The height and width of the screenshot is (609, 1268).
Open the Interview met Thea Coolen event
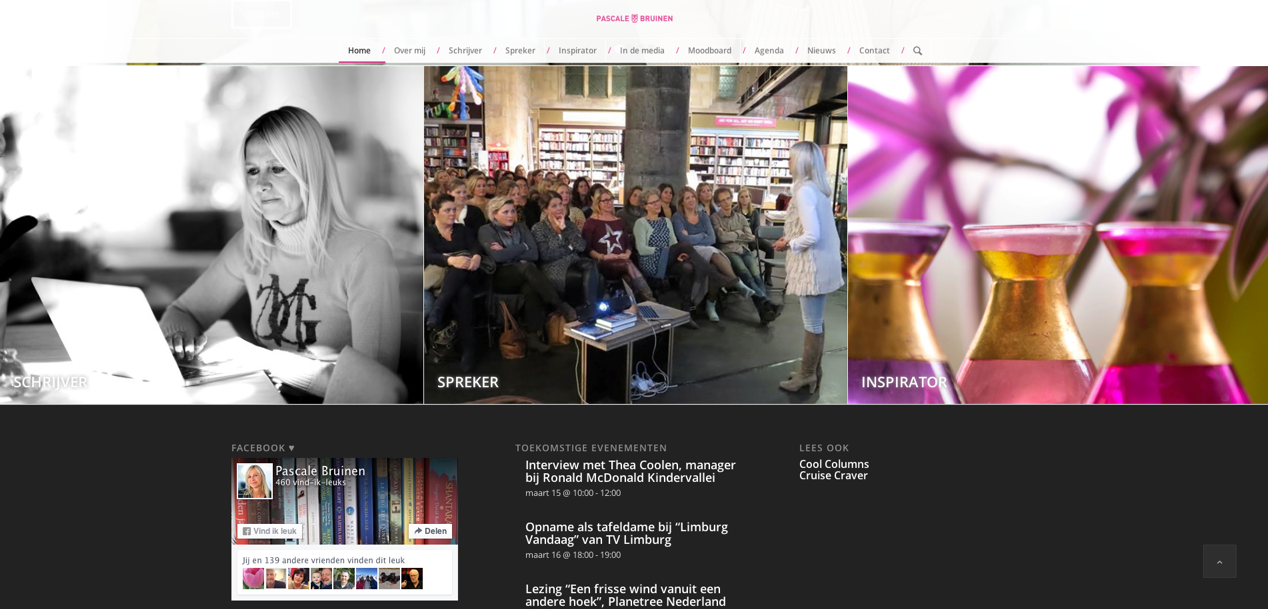pos(630,471)
